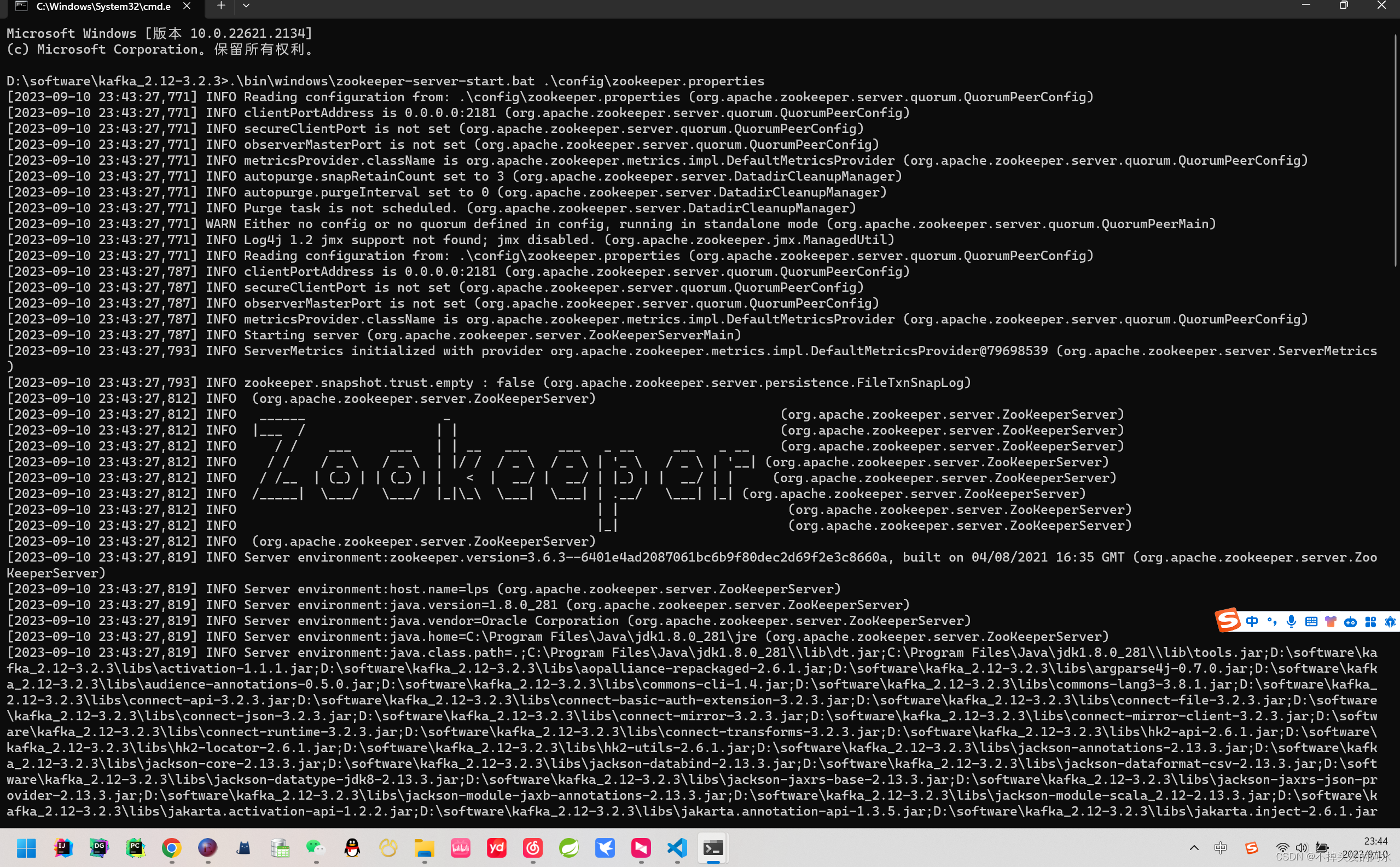
Task: Launch DataGrip from the taskbar
Action: 99,847
